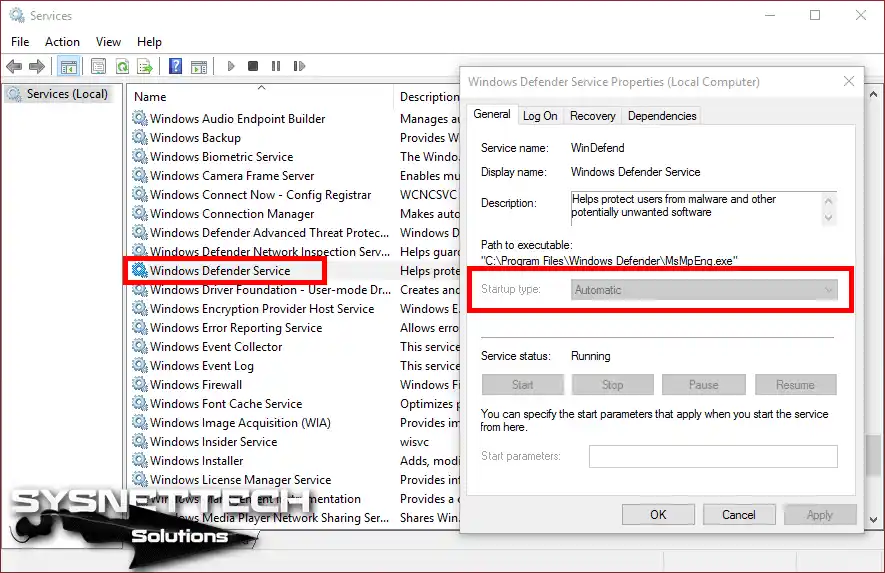Viewport: 885px width, 573px height.
Task: Open the File menu
Action: 20,42
